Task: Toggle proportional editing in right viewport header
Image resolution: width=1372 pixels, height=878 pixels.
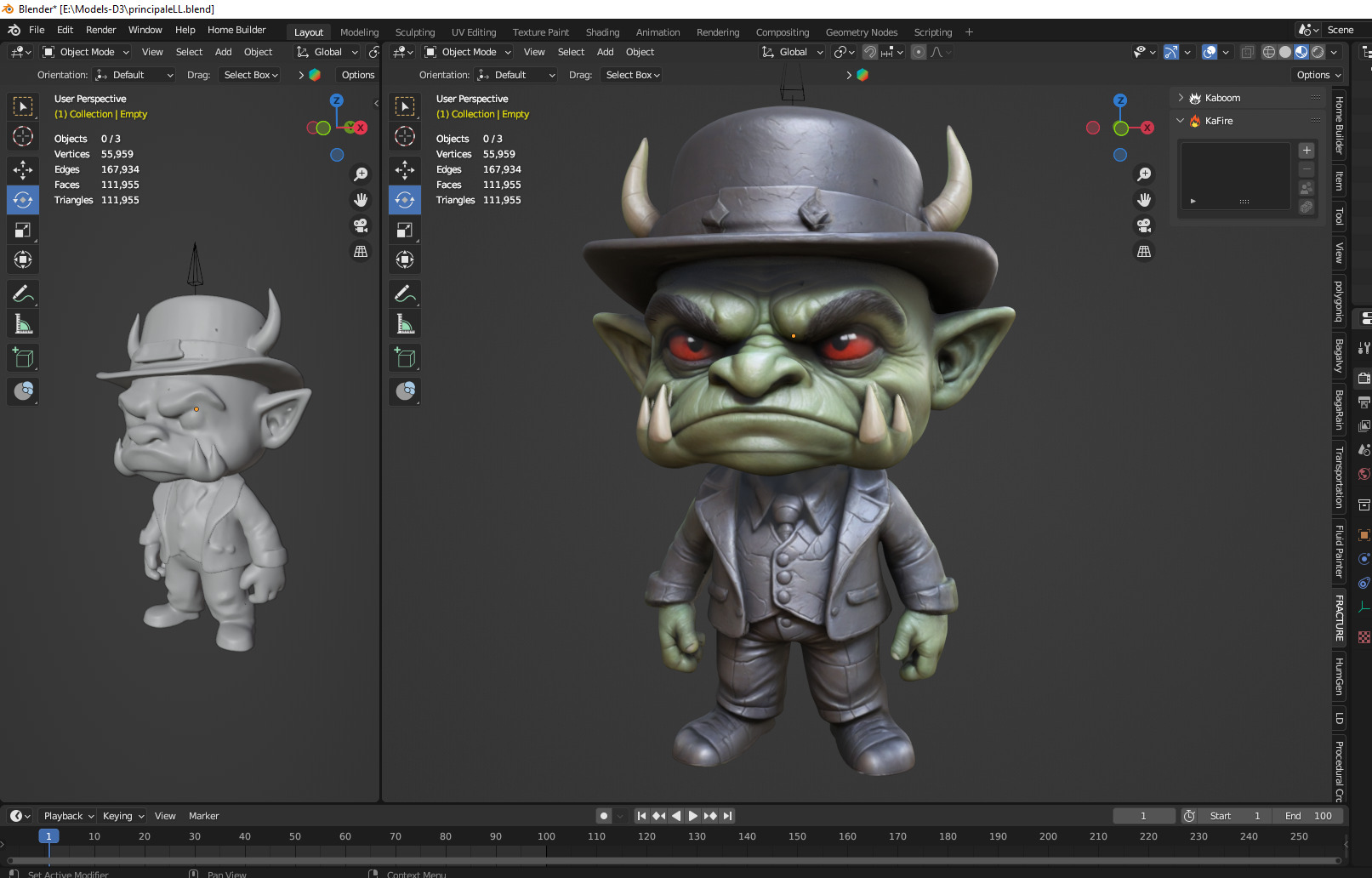Action: 919,52
